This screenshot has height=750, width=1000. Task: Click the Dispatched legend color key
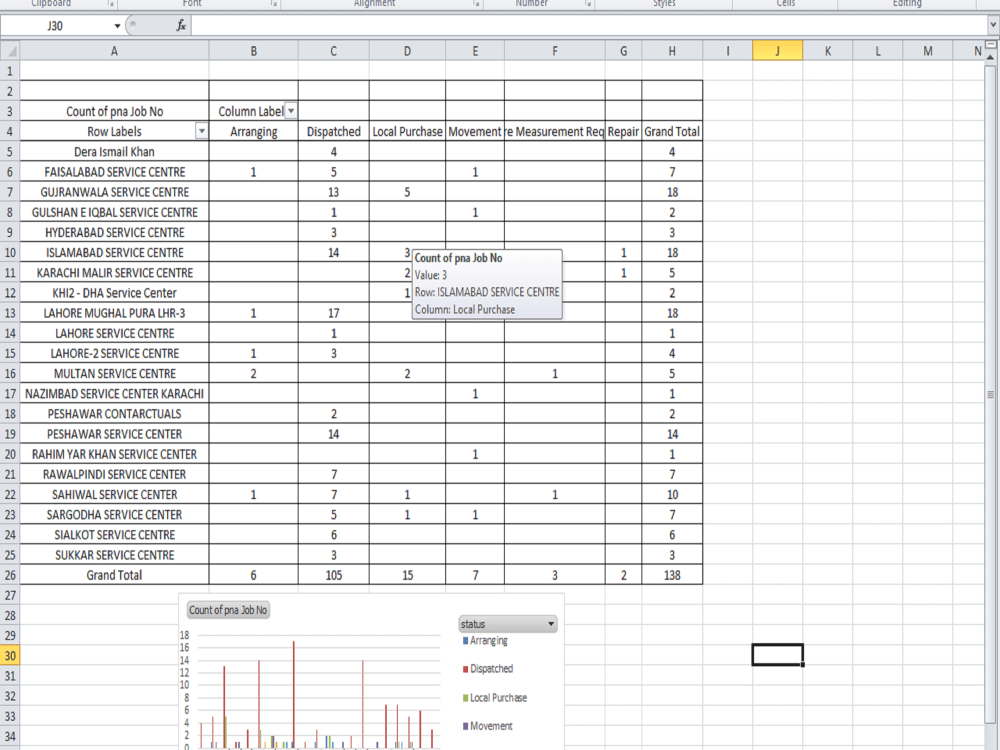pos(463,668)
